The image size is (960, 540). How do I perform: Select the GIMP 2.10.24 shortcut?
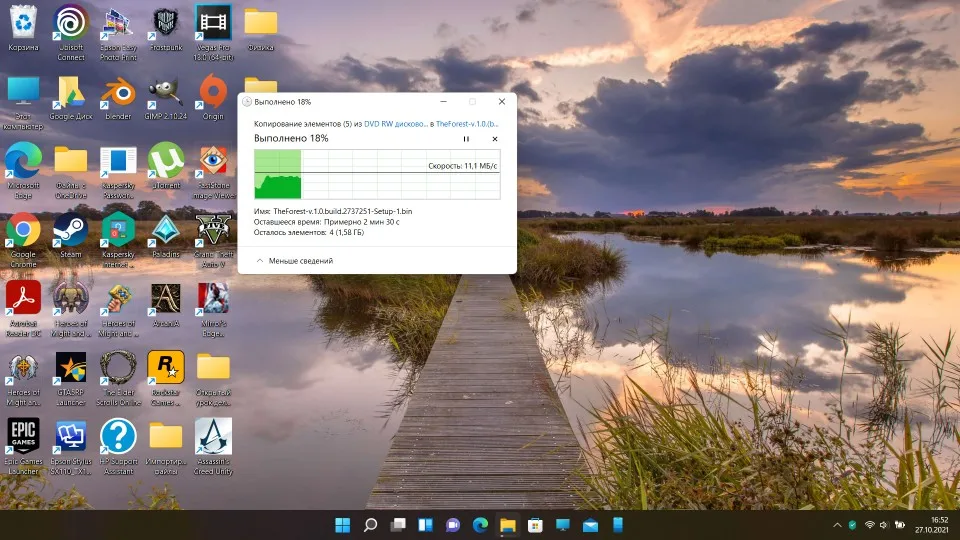coord(166,97)
